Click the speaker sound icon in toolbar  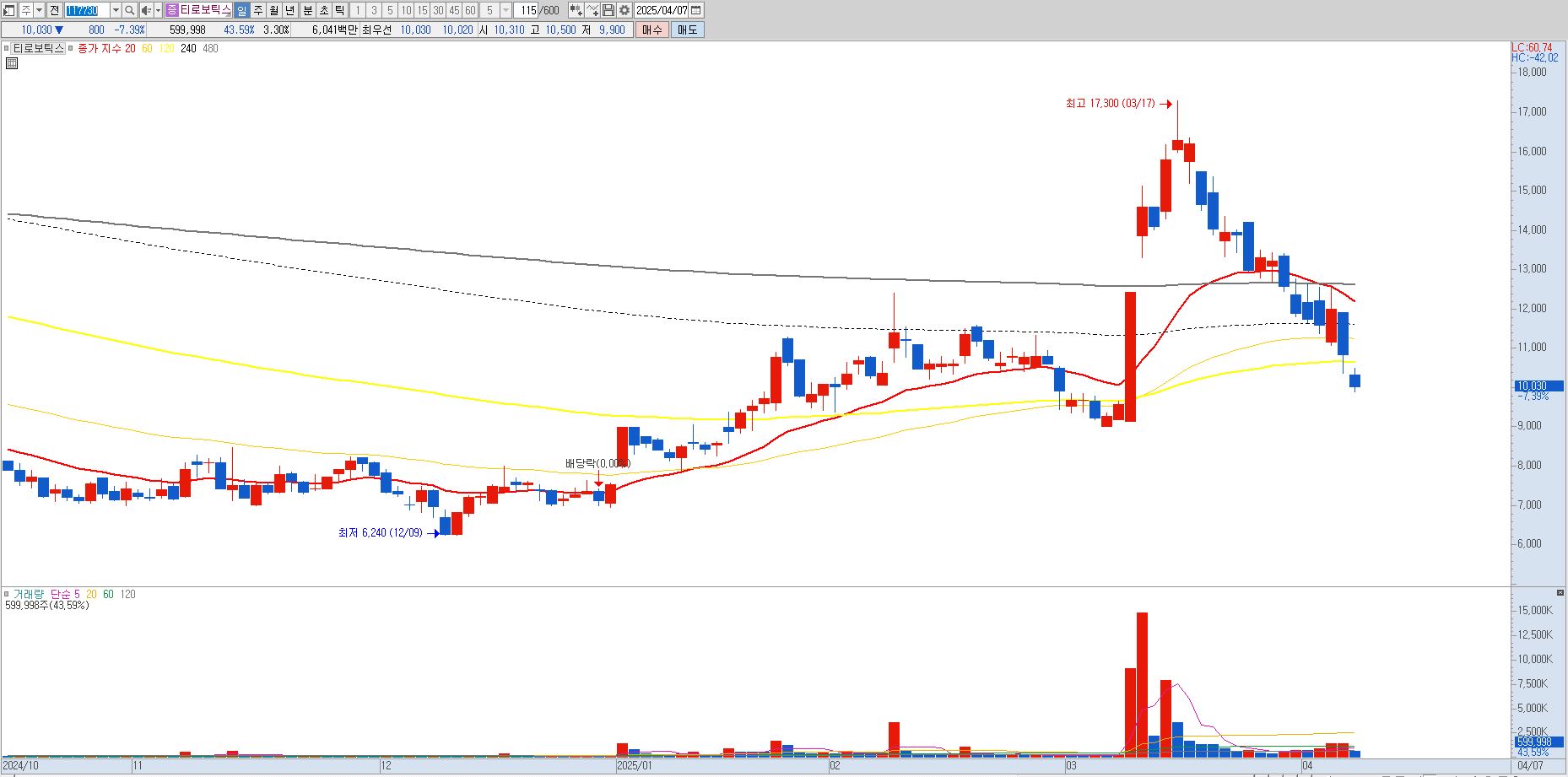(x=146, y=10)
